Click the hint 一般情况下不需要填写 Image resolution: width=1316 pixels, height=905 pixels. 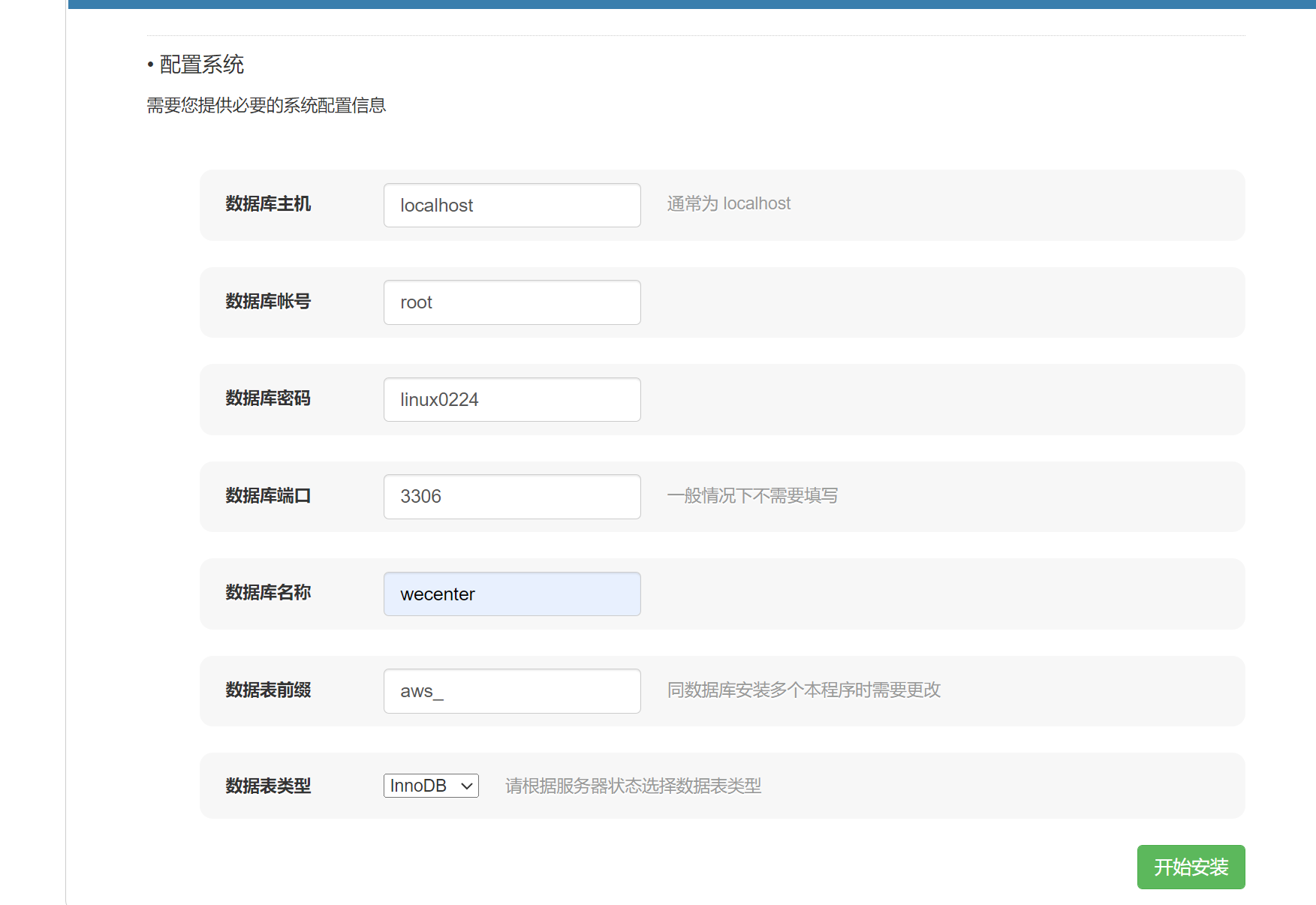(752, 496)
